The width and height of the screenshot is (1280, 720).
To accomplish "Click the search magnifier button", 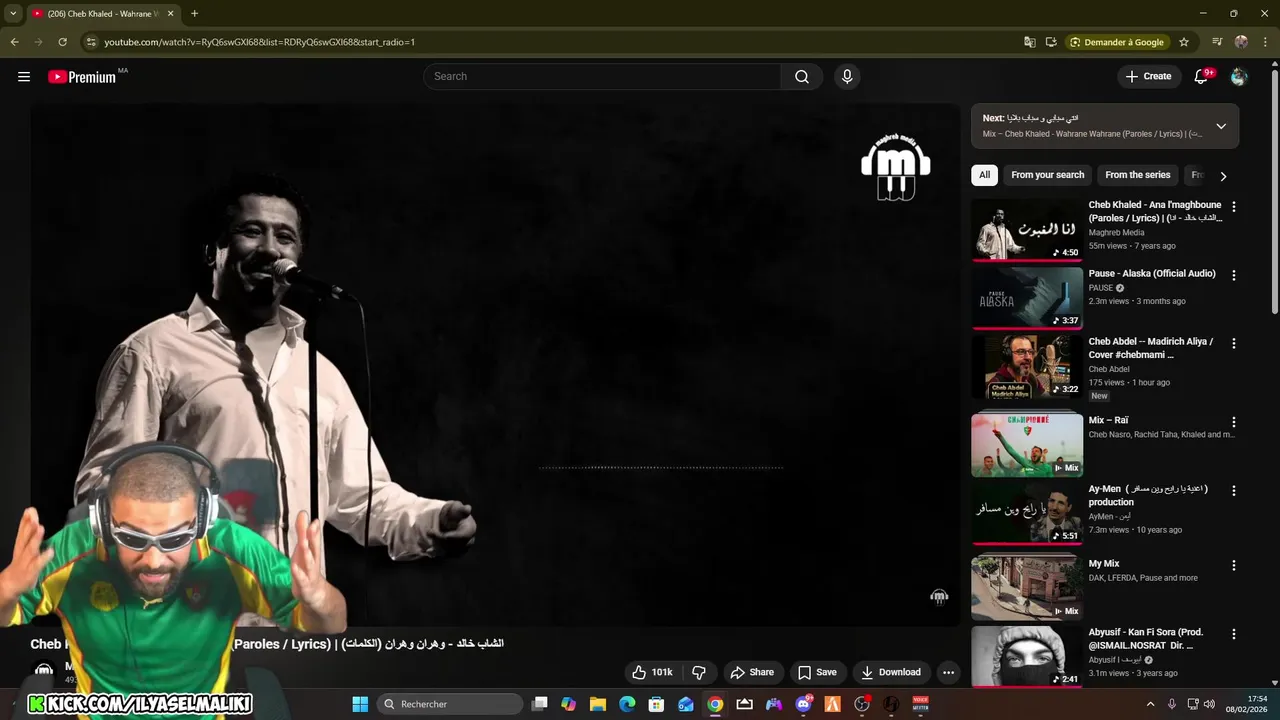I will (802, 76).
